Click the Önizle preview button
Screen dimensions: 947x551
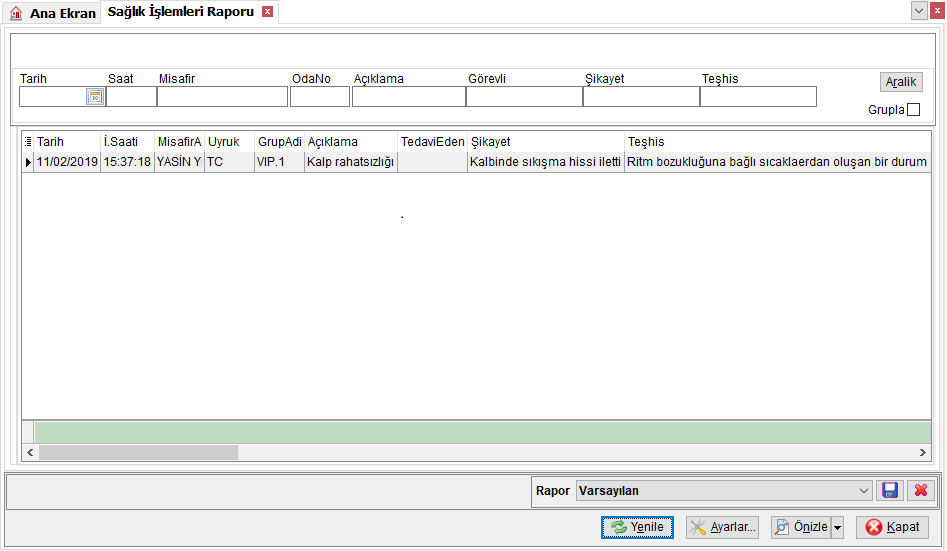801,527
